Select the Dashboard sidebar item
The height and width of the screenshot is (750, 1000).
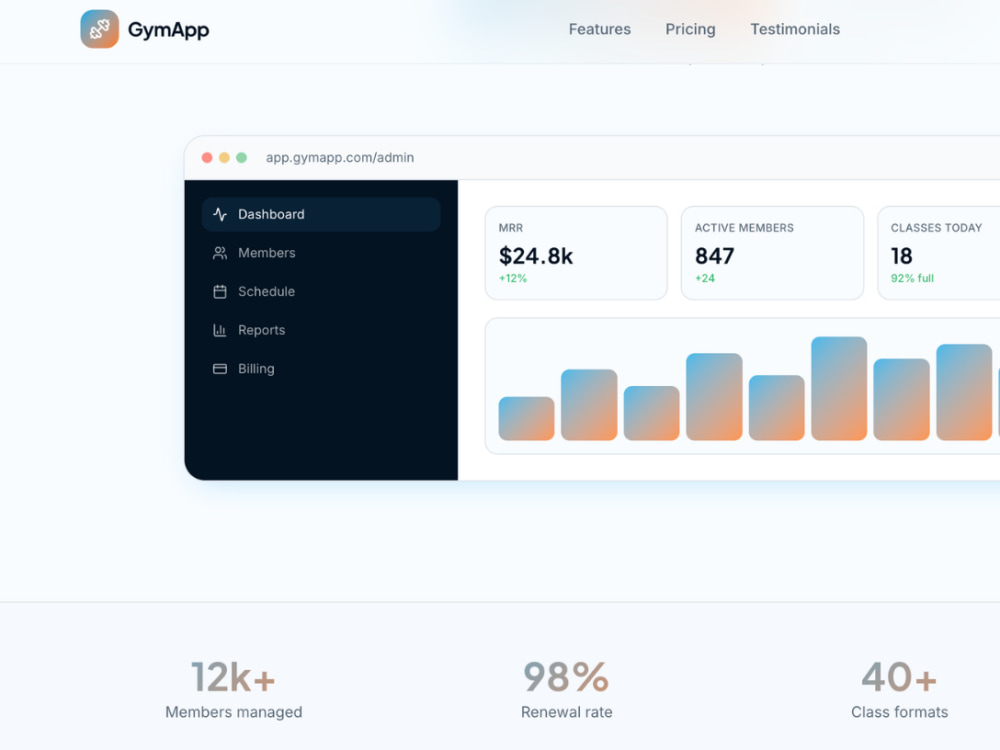(321, 214)
